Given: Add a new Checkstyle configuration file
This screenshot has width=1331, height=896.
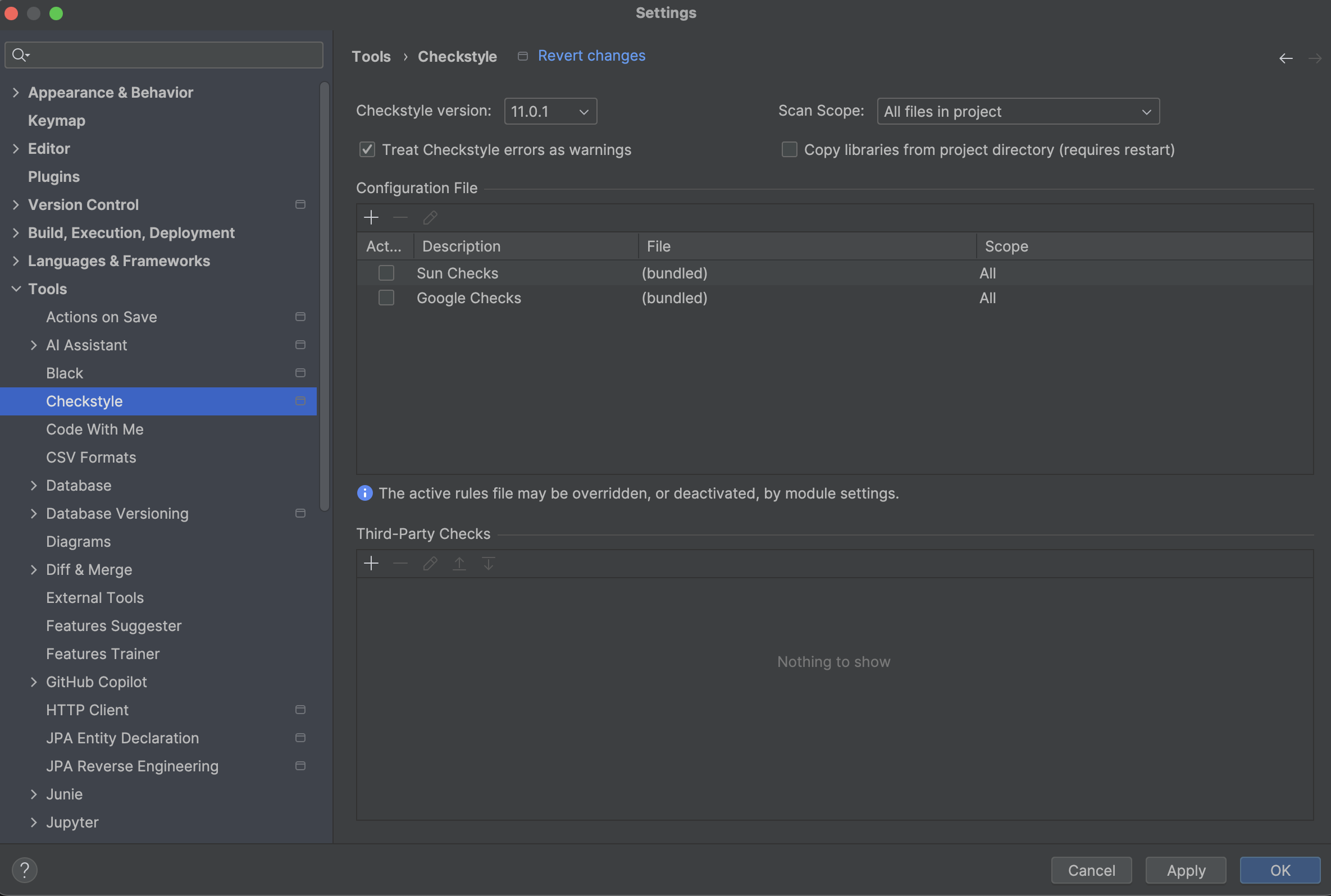Looking at the screenshot, I should (x=371, y=218).
